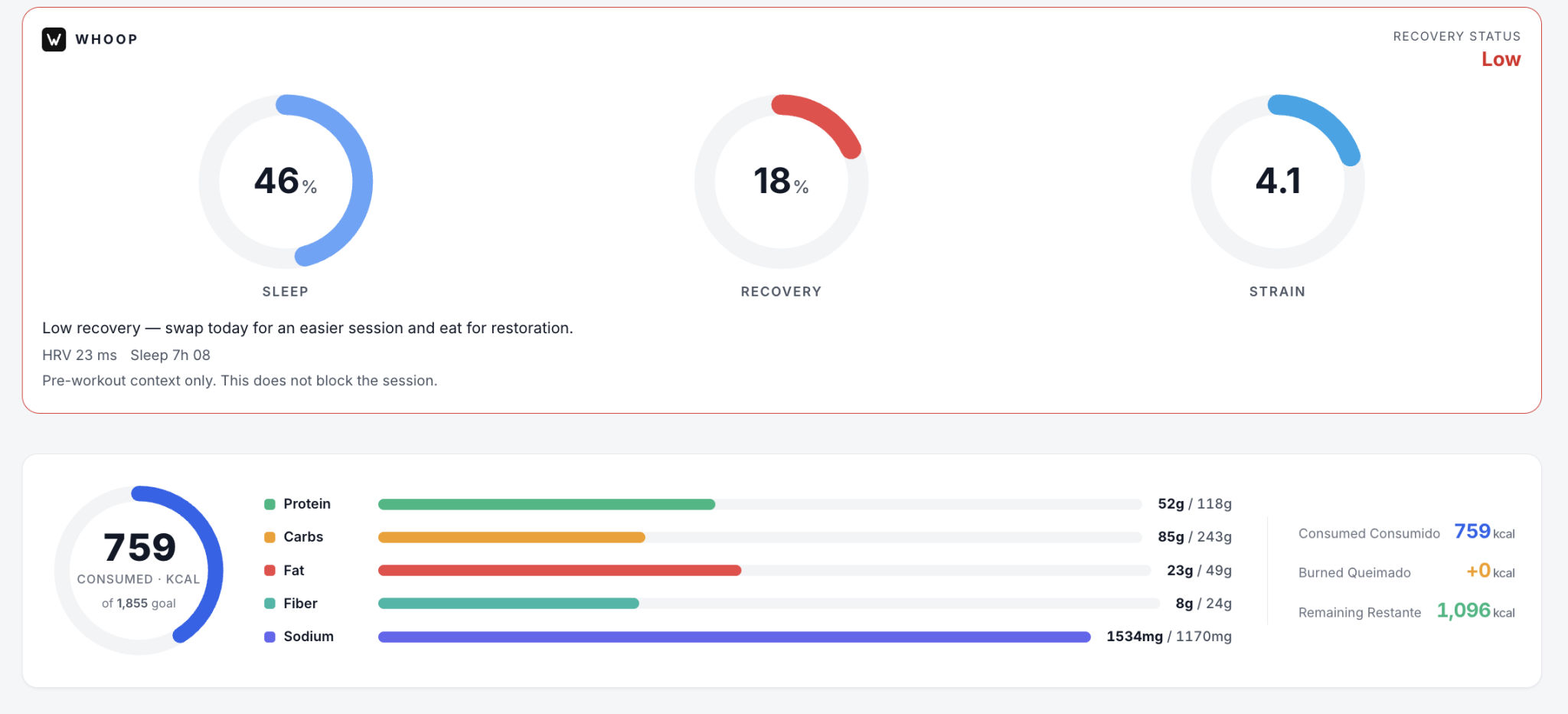Click the Sodium progress bar
This screenshot has height=714, width=1568.
(734, 637)
